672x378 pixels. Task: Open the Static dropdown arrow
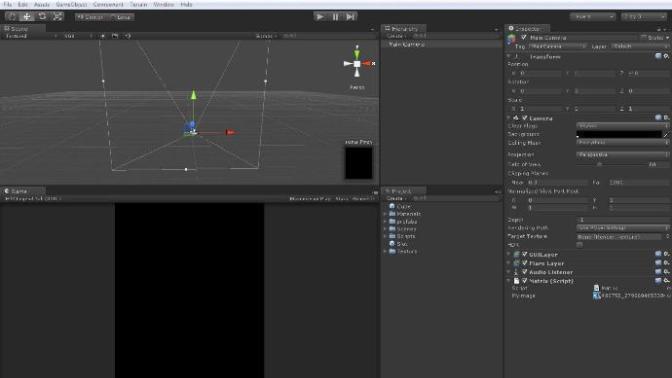click(x=667, y=38)
